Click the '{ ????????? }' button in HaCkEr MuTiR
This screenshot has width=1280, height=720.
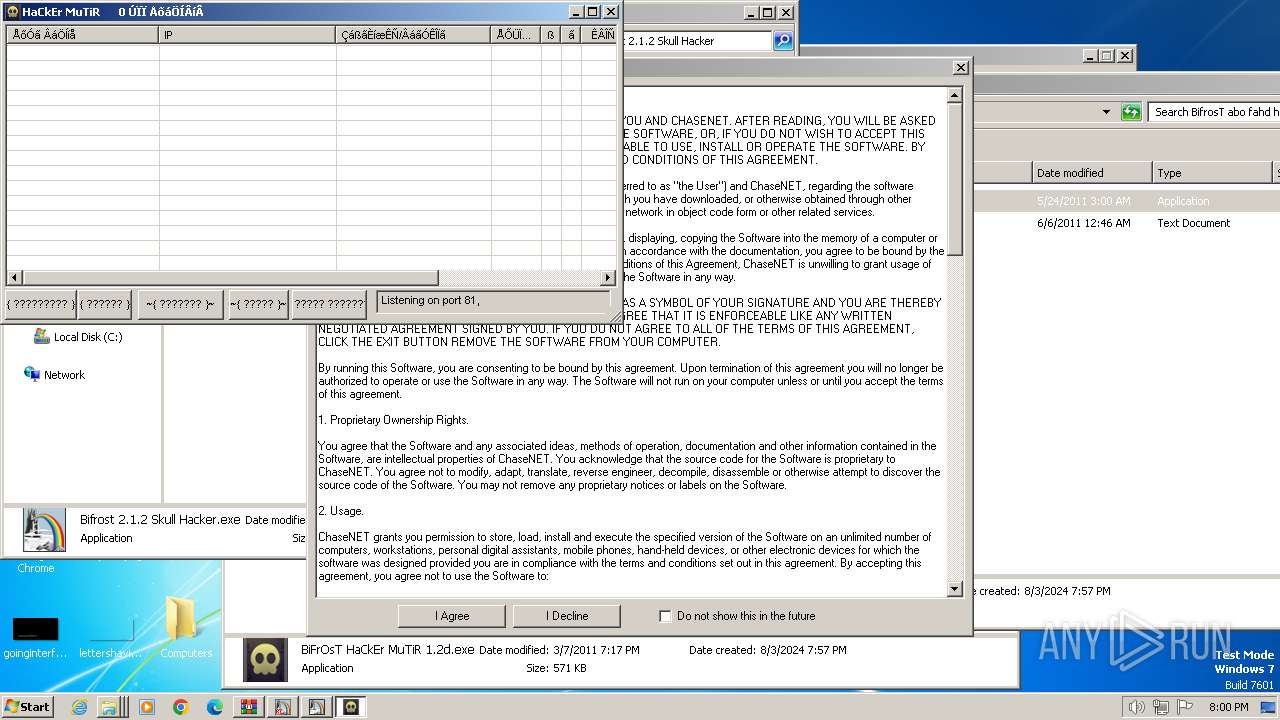[41, 305]
